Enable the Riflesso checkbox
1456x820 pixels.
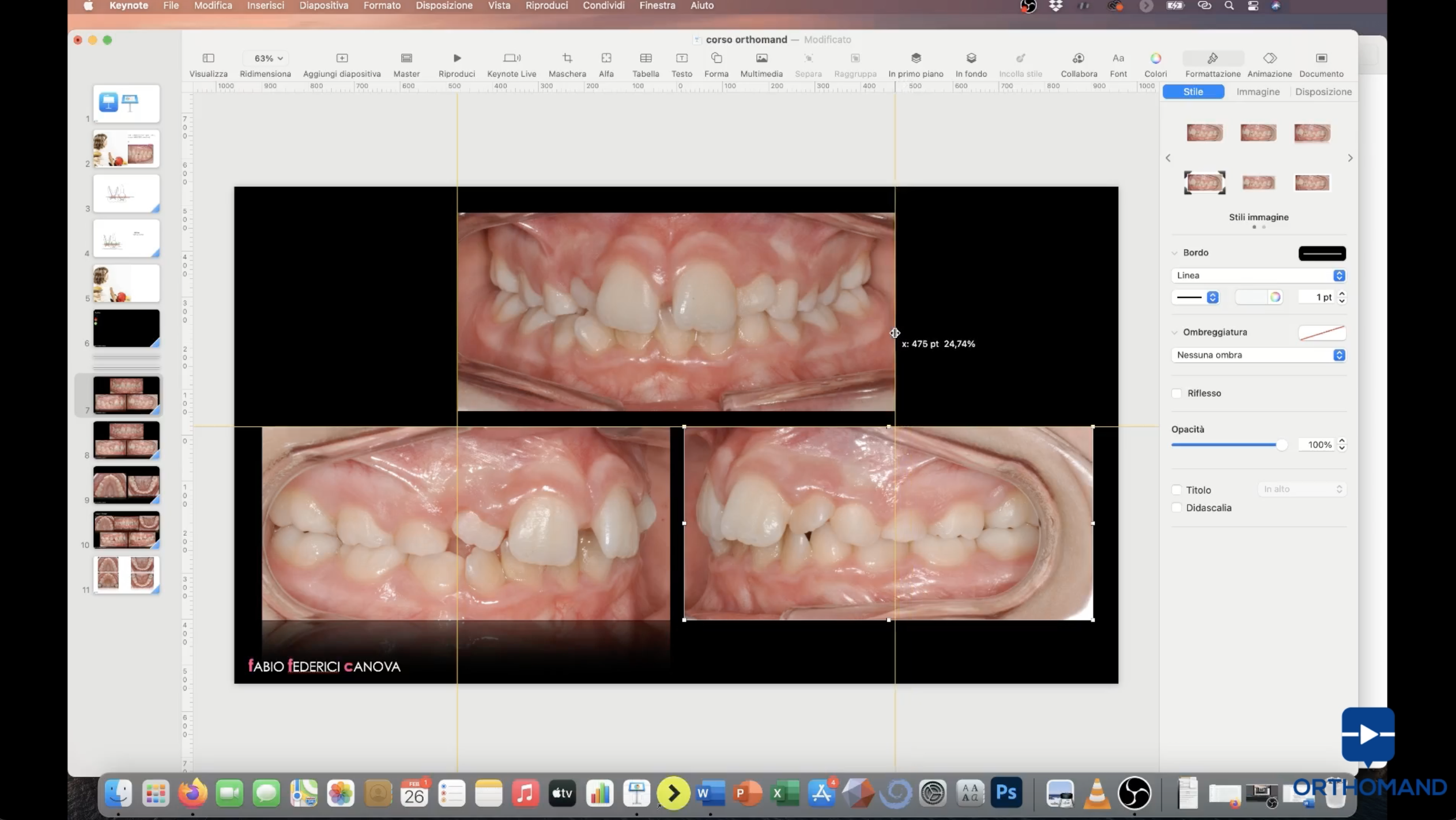[1176, 393]
